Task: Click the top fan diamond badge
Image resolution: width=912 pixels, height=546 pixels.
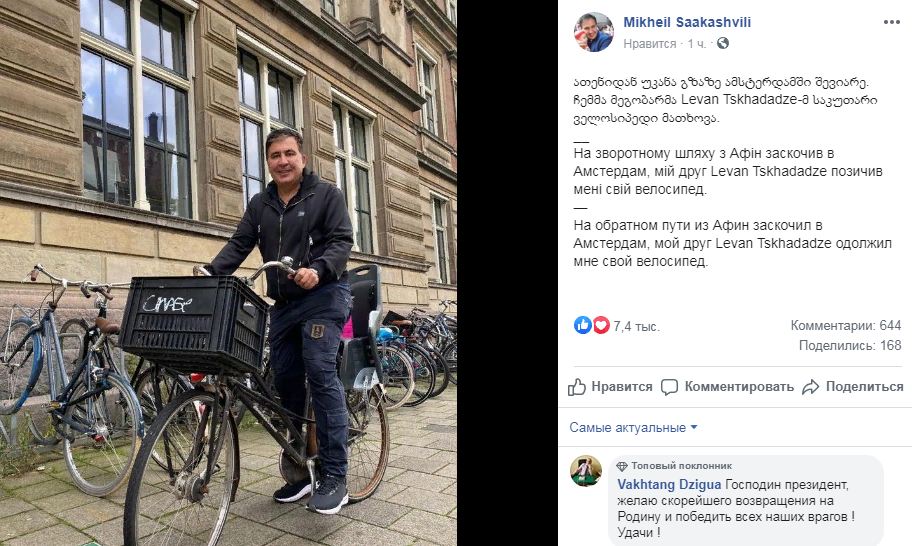Action: click(622, 466)
